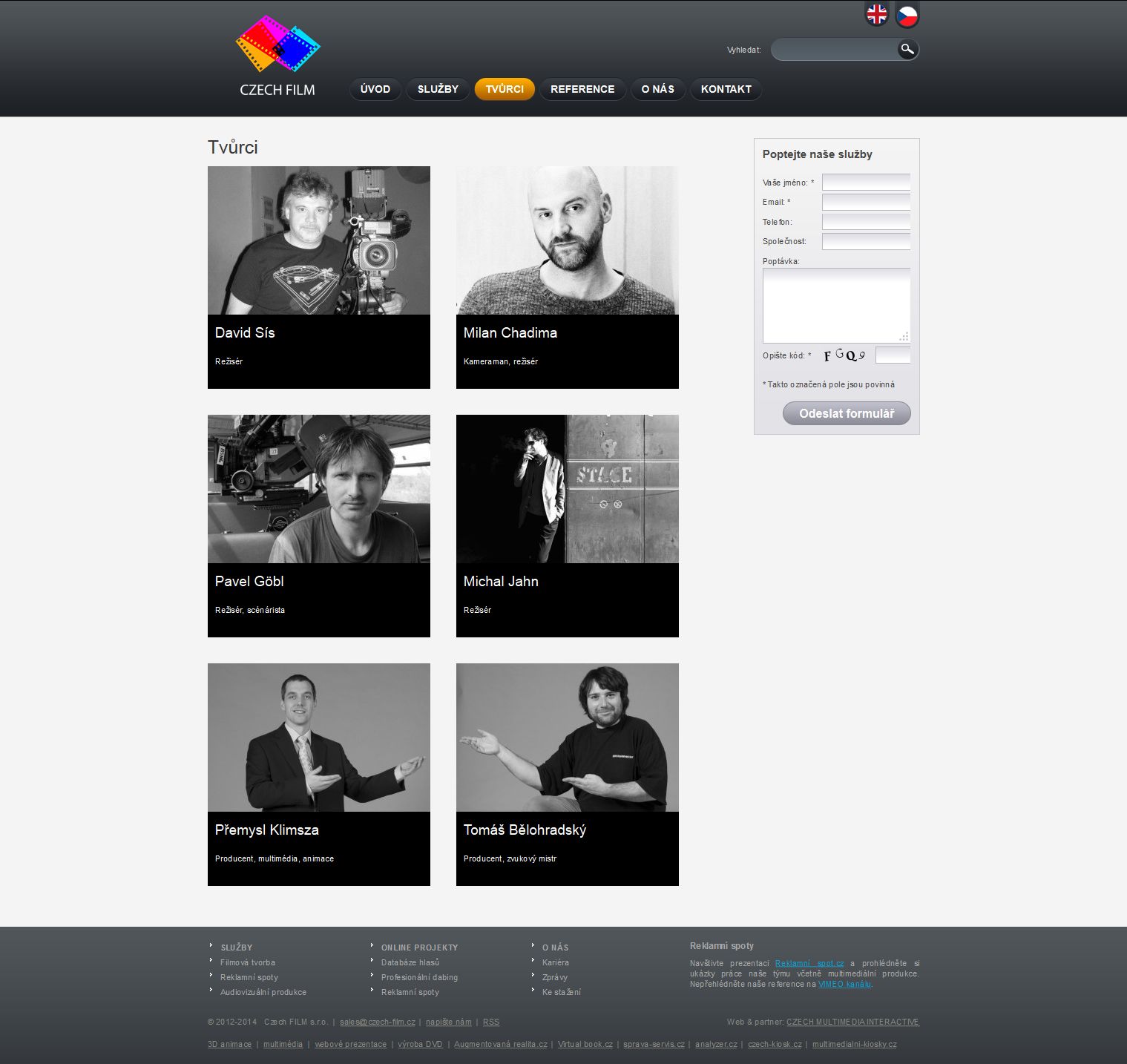Switch language to English flag icon

(x=877, y=14)
